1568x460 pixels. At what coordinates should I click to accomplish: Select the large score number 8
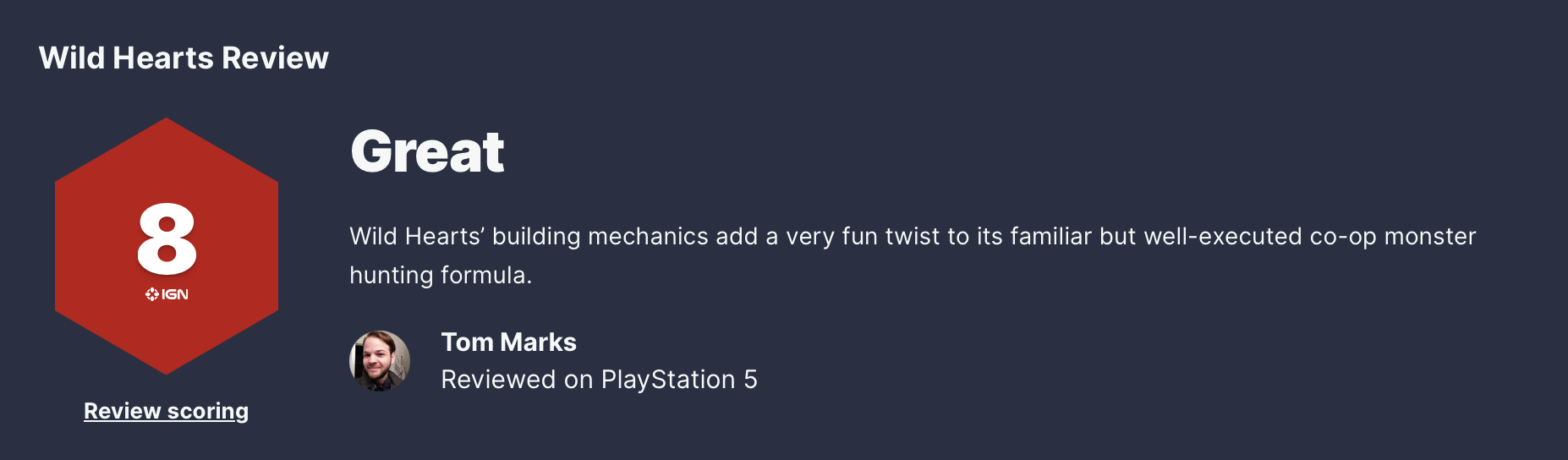tap(167, 238)
